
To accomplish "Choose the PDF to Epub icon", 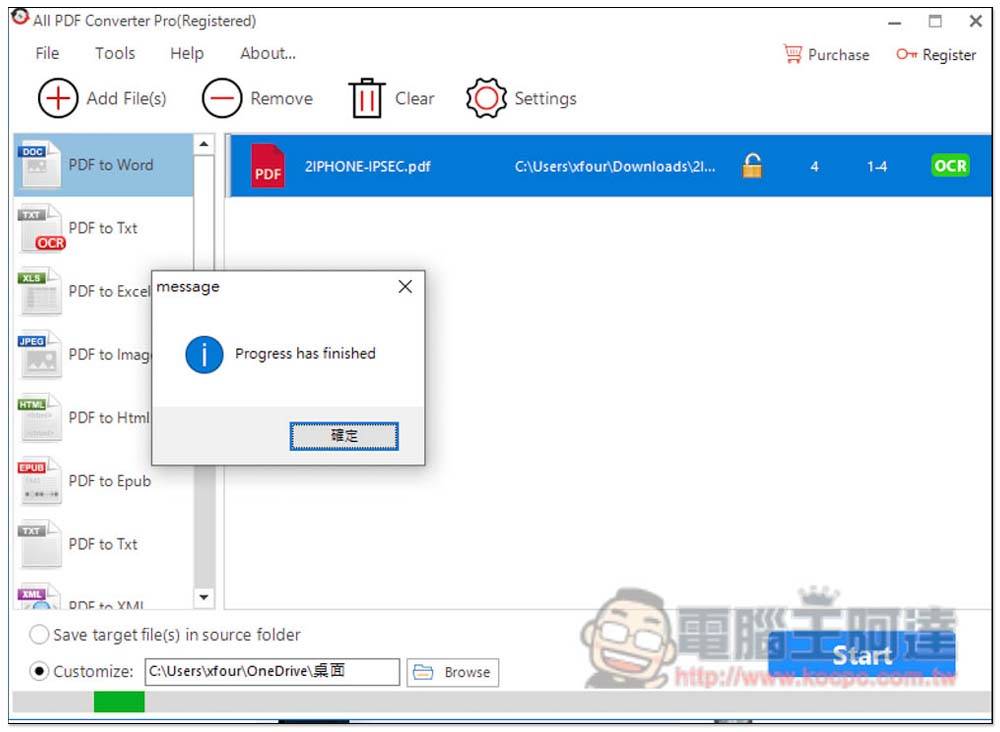I will coord(40,482).
